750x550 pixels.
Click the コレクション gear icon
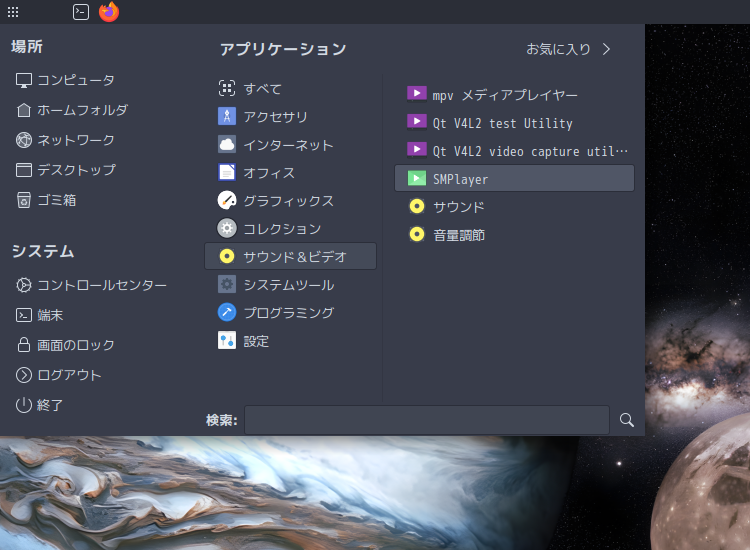pos(227,228)
